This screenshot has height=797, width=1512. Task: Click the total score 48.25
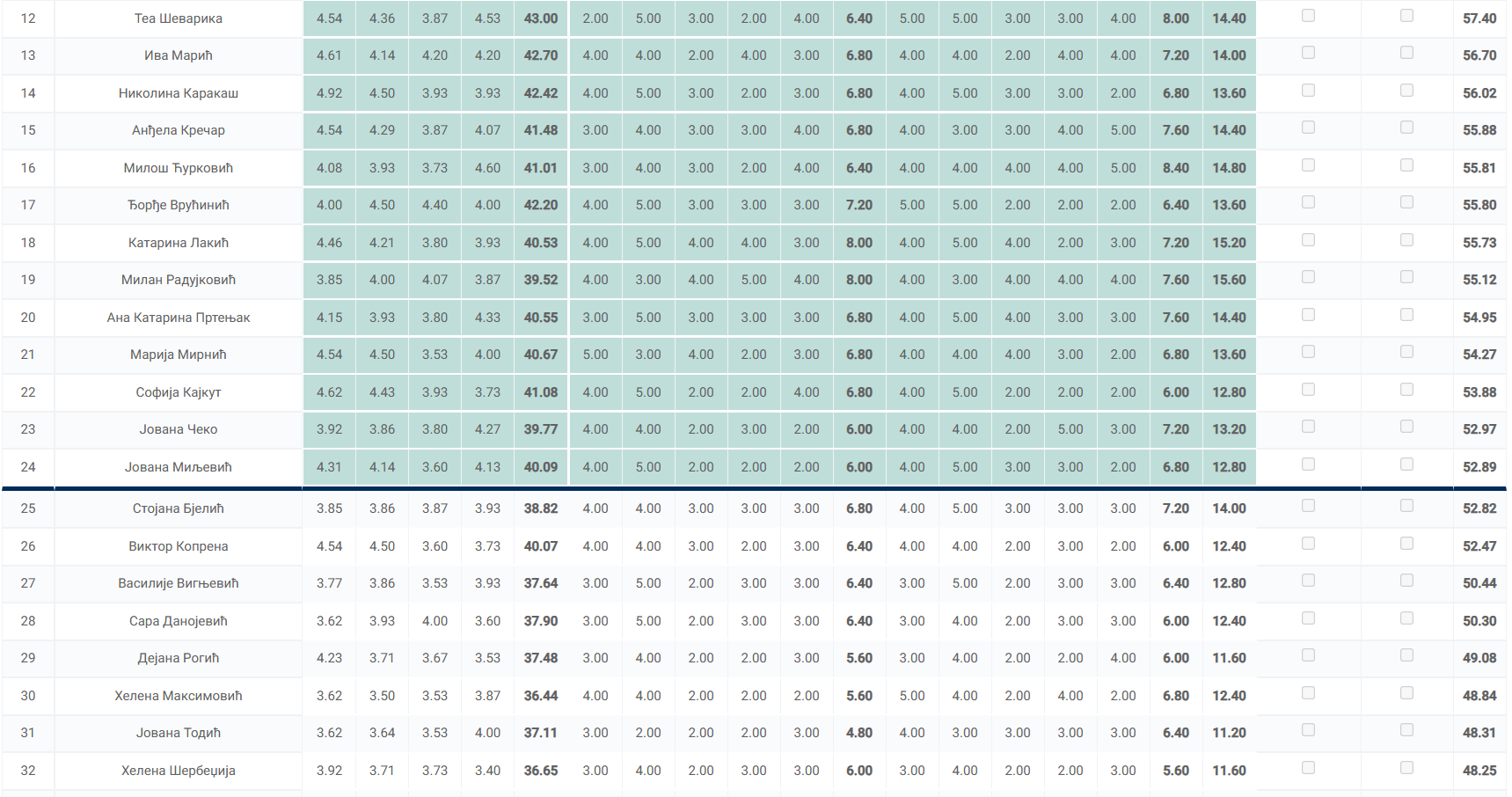[1479, 771]
